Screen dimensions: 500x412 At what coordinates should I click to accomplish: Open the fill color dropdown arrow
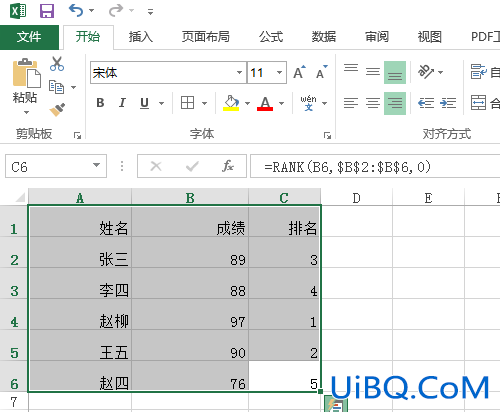click(x=247, y=103)
